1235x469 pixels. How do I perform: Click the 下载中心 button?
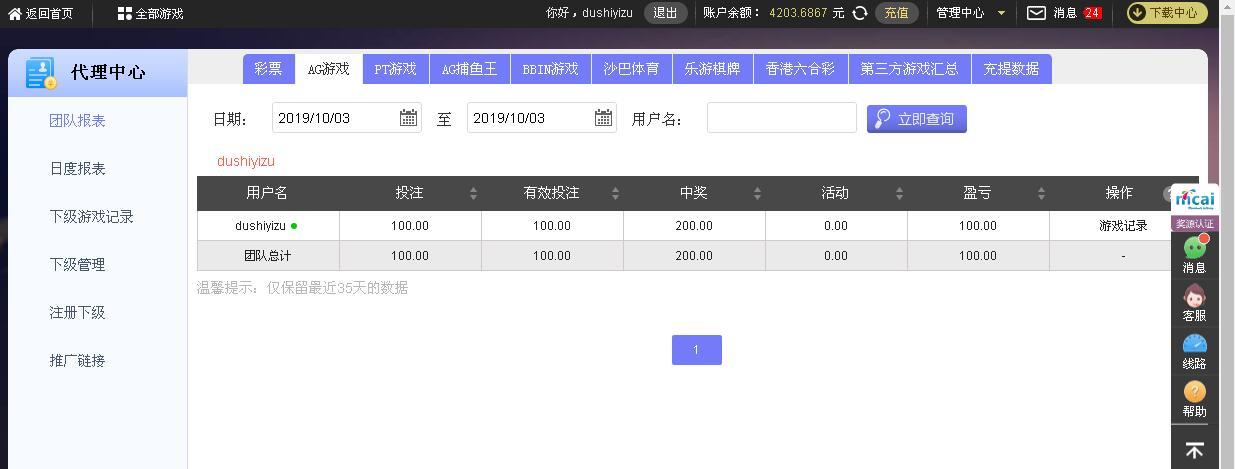[1167, 13]
